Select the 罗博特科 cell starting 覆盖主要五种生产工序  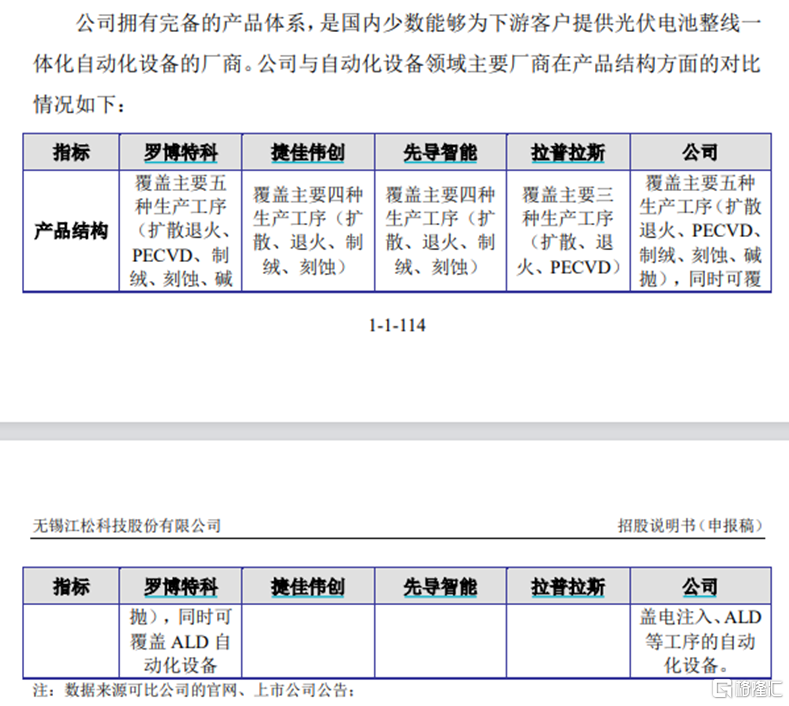pos(181,231)
